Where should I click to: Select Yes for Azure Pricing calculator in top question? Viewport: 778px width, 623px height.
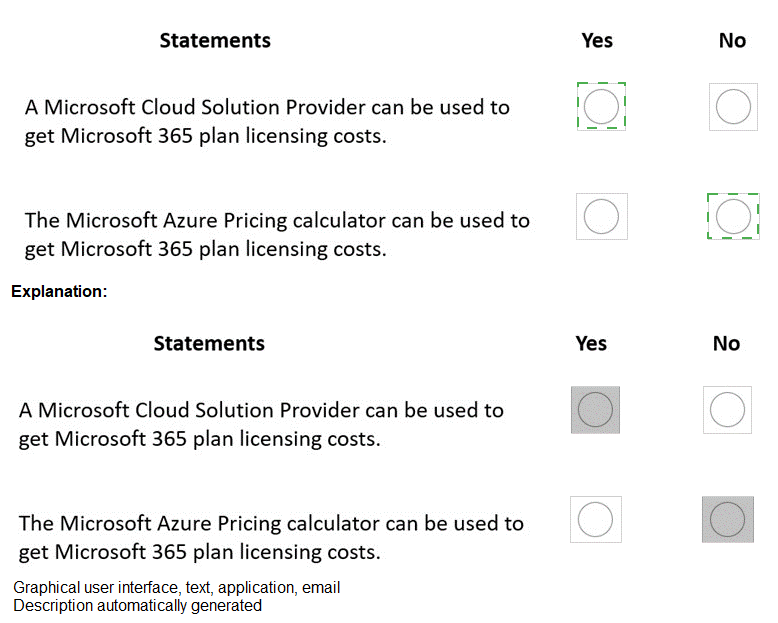tap(601, 216)
